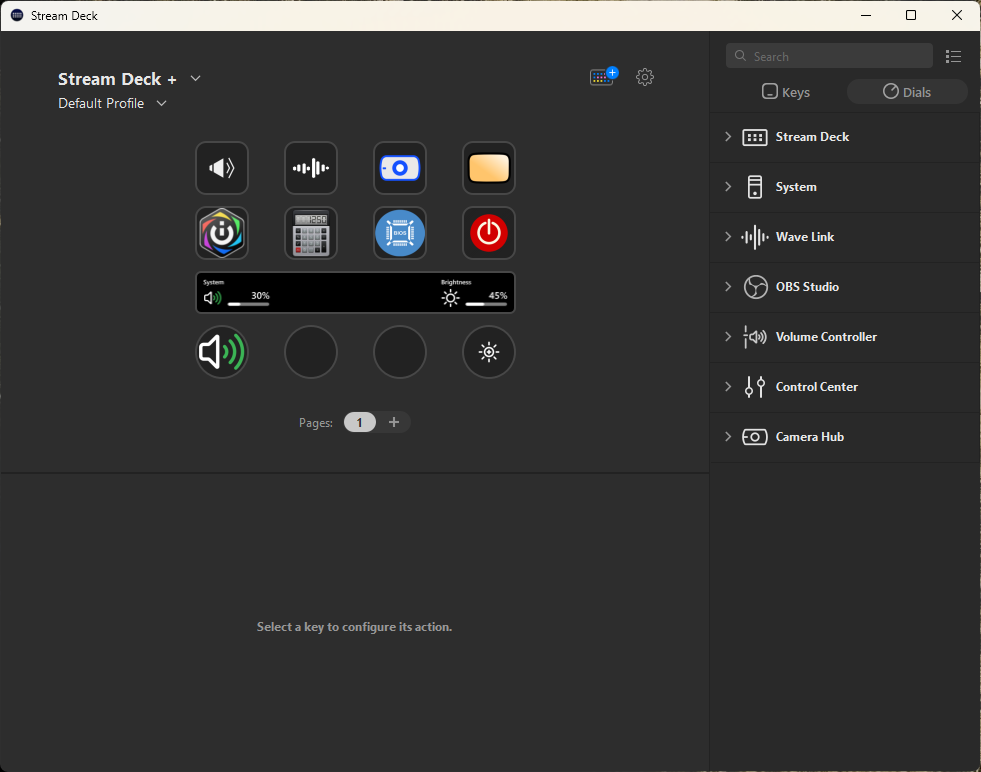Click the Stream Deck category keypad icon
981x772 pixels.
coord(755,137)
